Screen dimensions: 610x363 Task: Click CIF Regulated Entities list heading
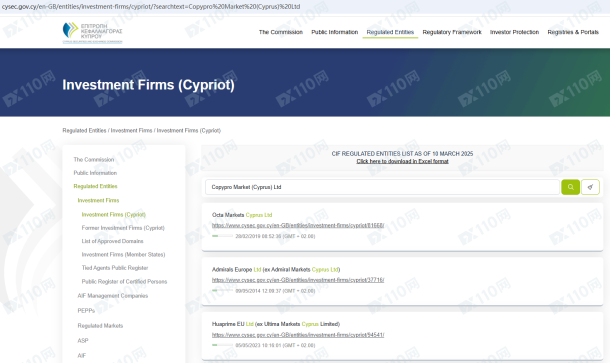[x=402, y=154]
